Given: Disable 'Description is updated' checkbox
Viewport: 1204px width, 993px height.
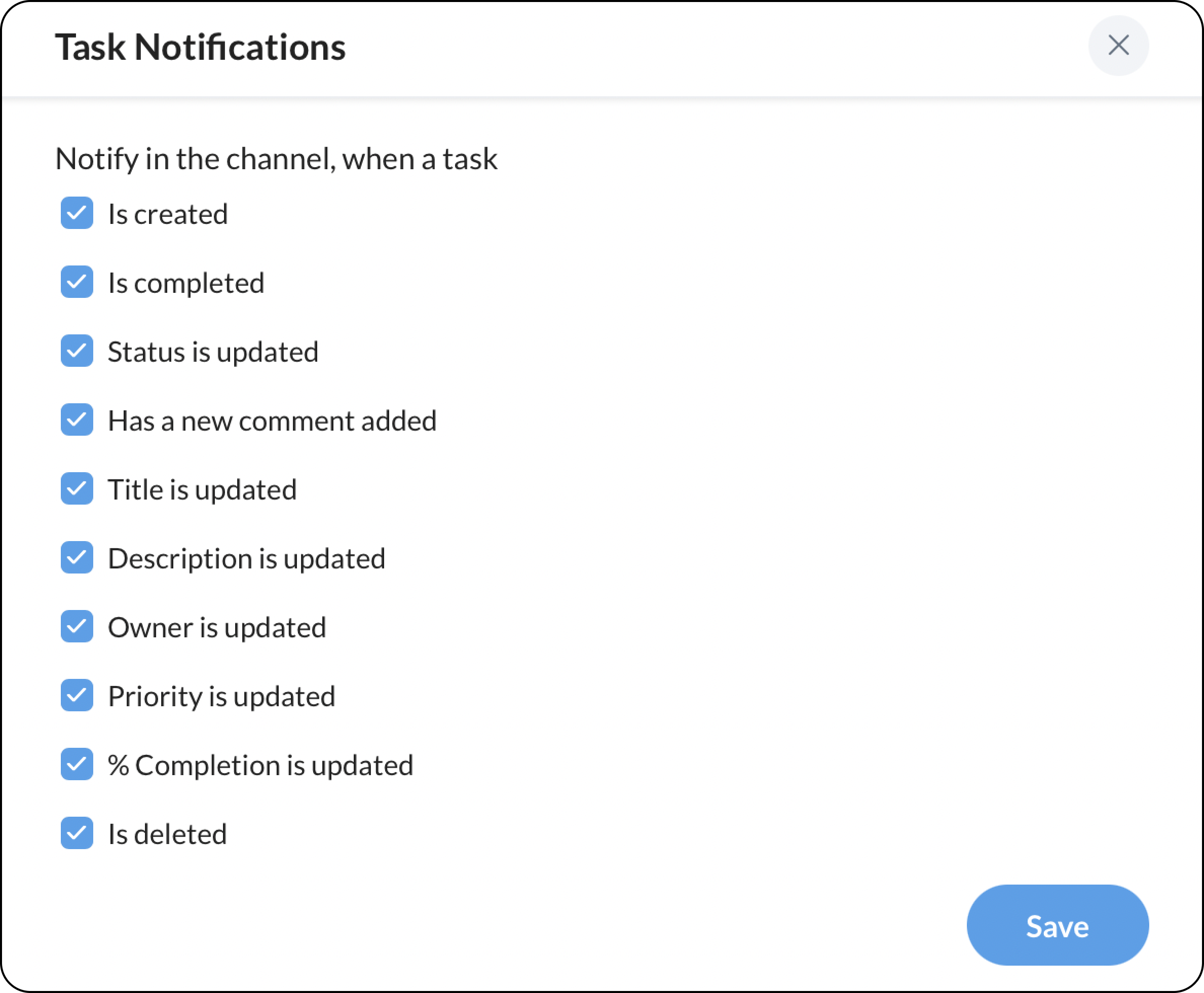Looking at the screenshot, I should click(x=77, y=558).
